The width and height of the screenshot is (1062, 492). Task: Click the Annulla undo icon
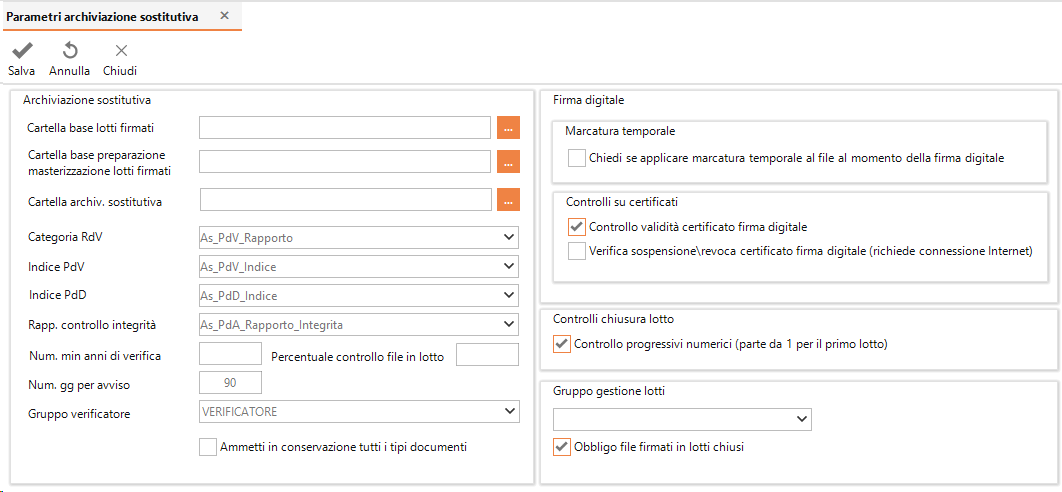70,50
